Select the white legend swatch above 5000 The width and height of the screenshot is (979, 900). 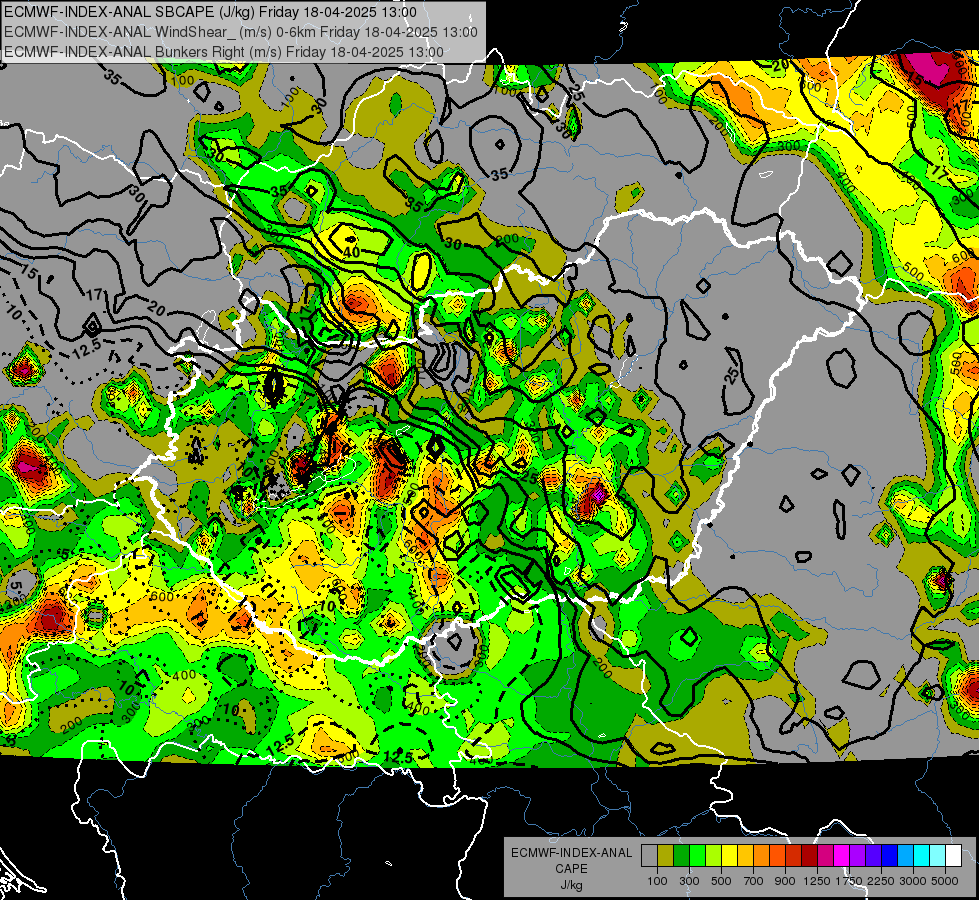(x=953, y=856)
